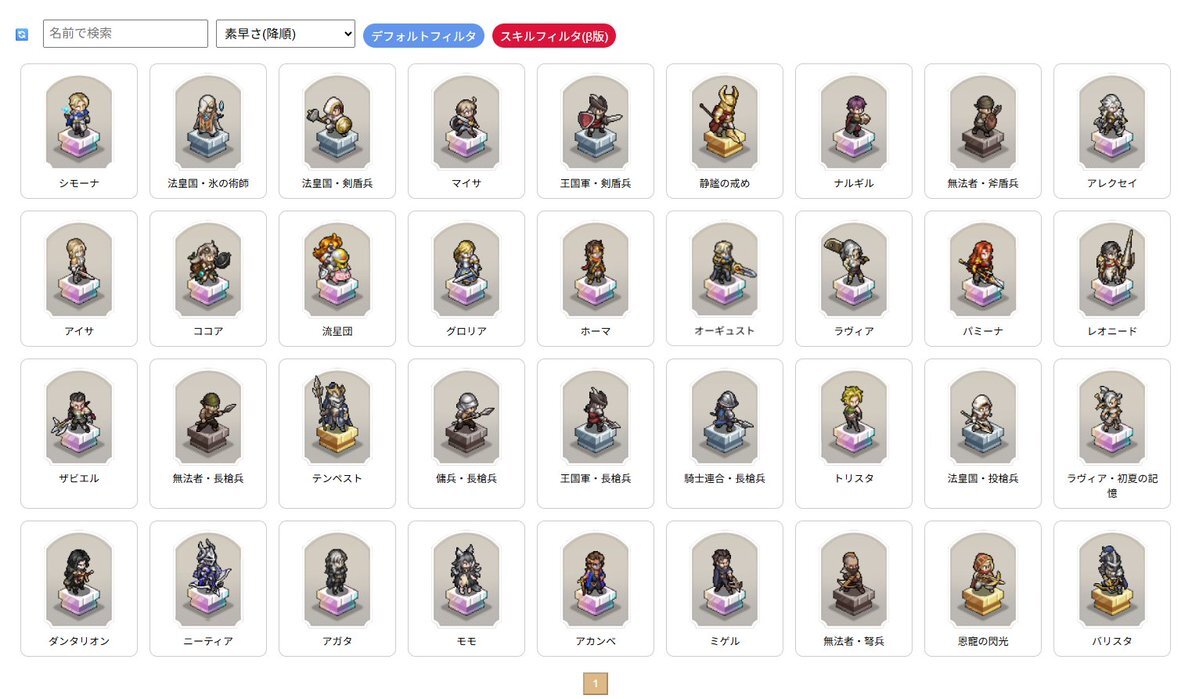
Task: Open the 法皇国・氷の術師 card
Action: click(x=208, y=131)
